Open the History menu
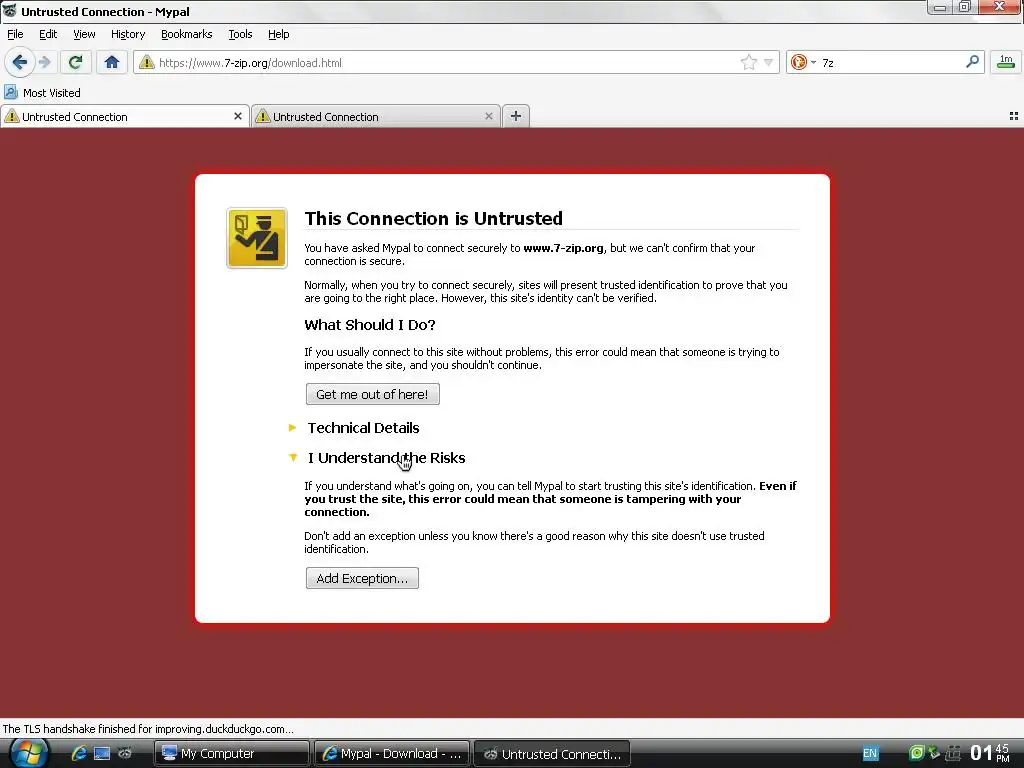Viewport: 1024px width, 768px height. (128, 35)
